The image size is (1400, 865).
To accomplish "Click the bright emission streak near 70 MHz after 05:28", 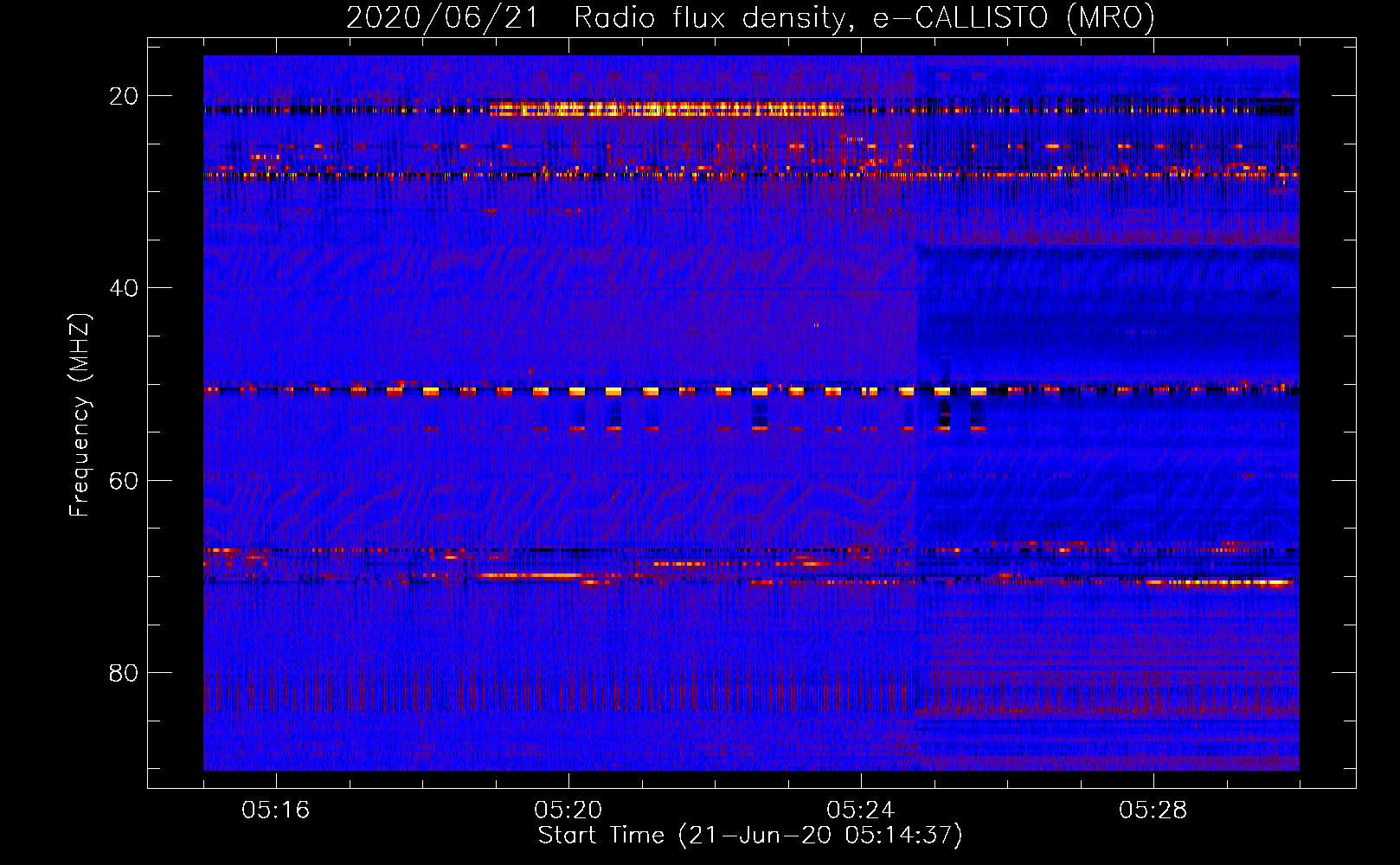I will coord(1218,583).
